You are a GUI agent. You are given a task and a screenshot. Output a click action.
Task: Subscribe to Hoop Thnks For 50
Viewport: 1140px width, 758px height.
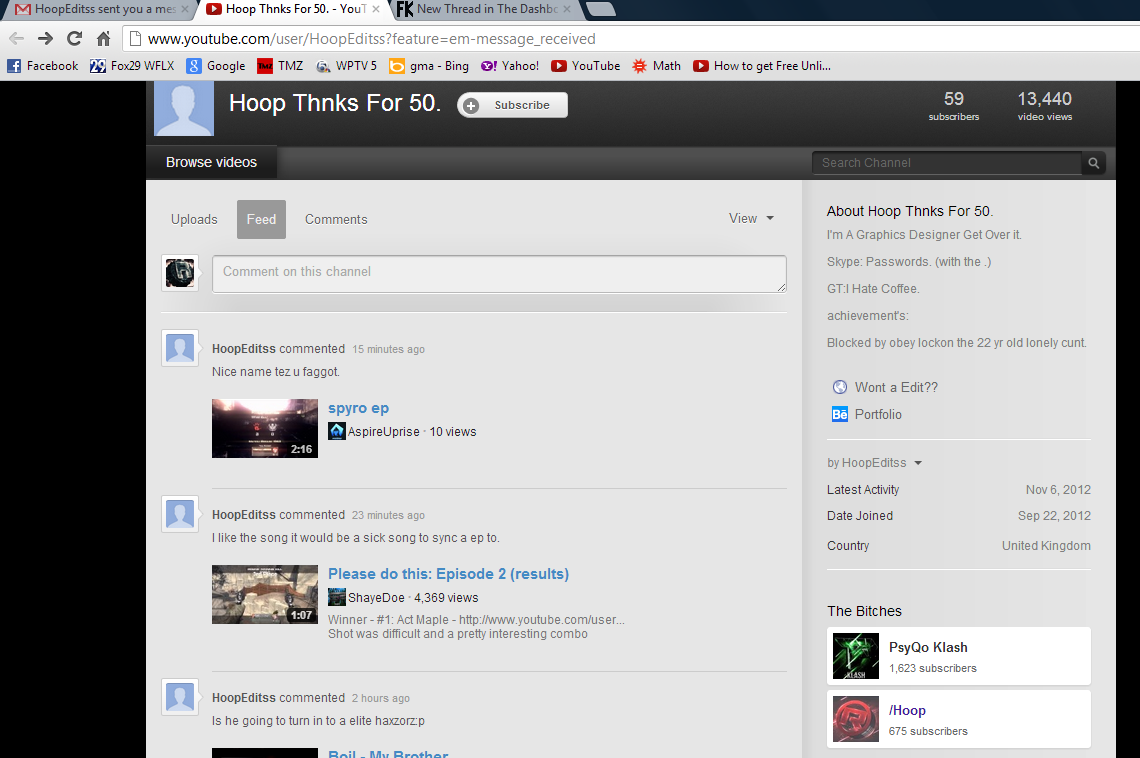[513, 105]
